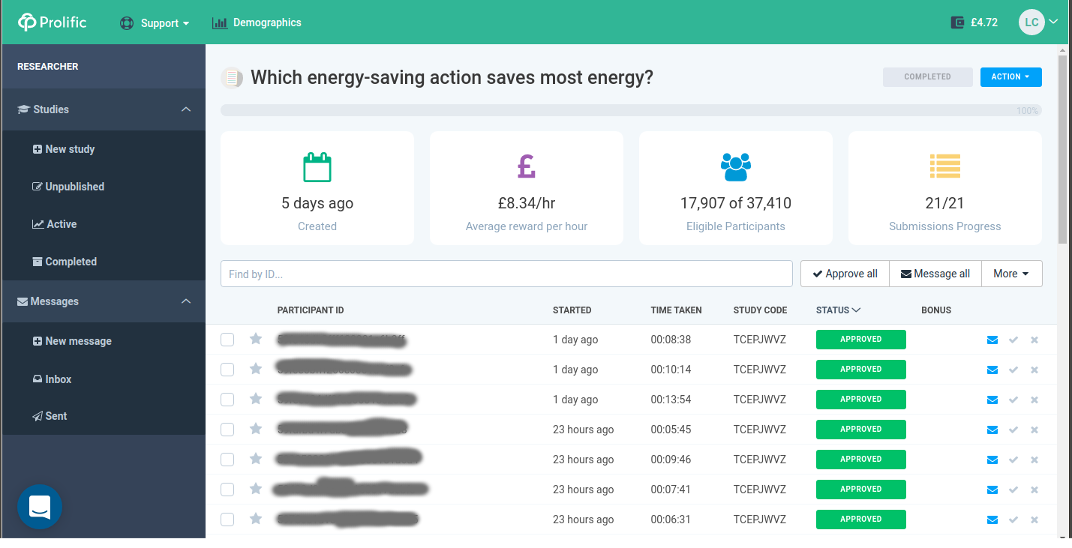Click approve checkmark for 00:13:54 row

pyautogui.click(x=1013, y=400)
